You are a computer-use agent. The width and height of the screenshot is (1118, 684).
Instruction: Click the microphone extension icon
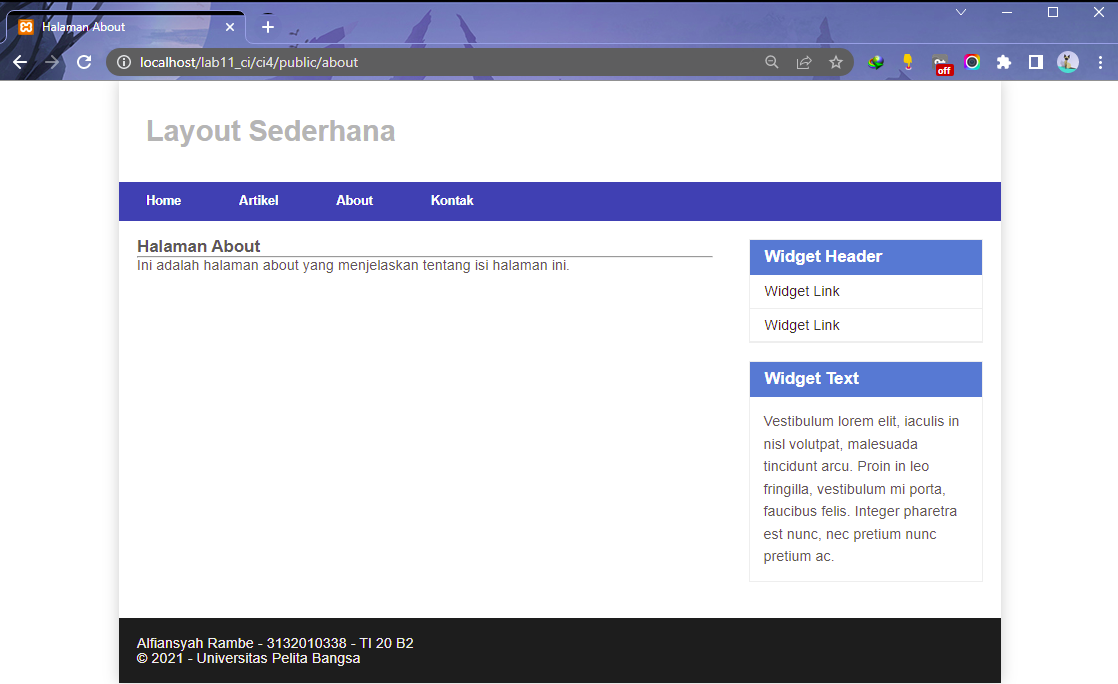908,61
